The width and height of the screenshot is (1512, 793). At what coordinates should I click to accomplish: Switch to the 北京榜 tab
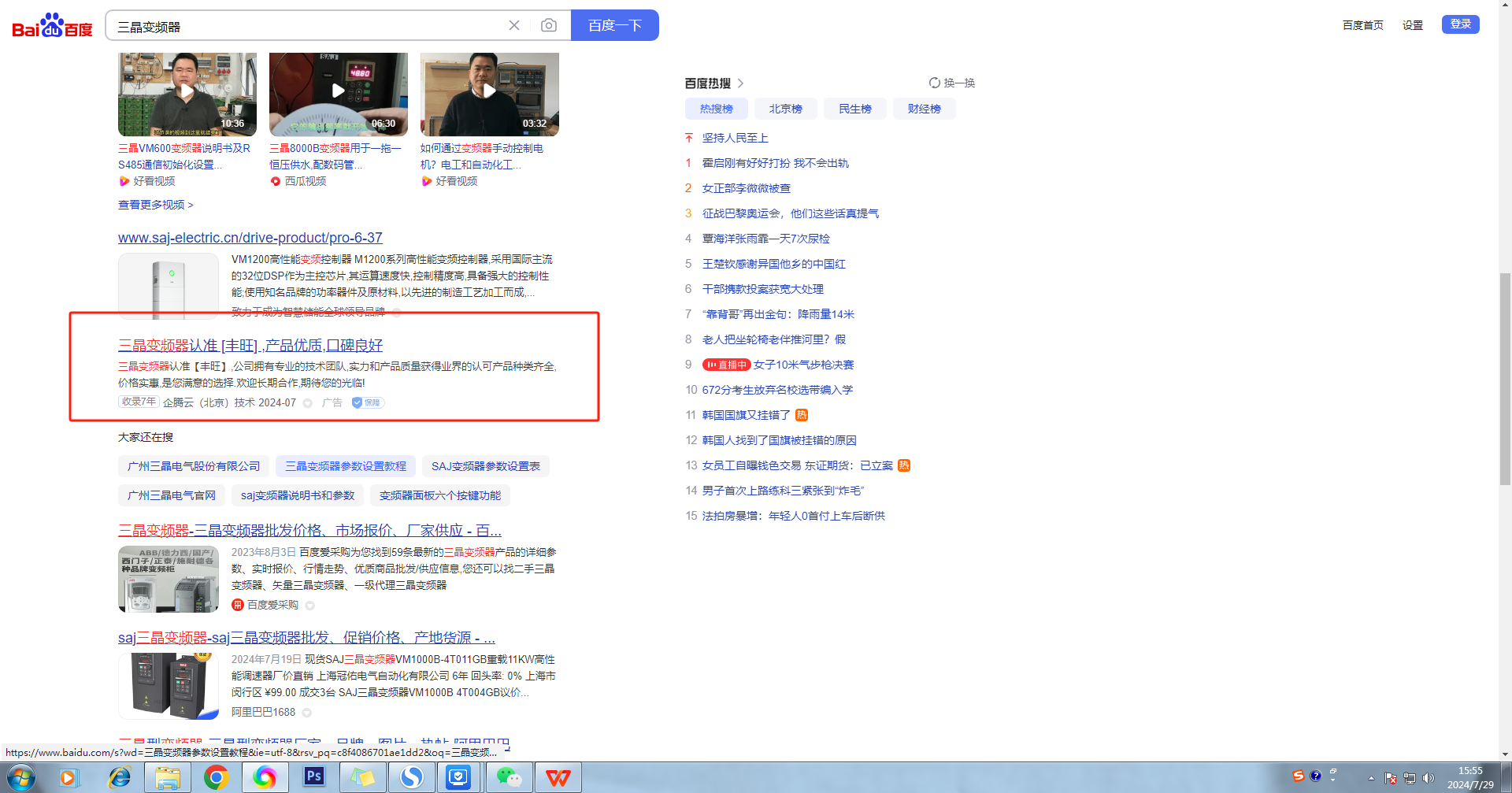785,109
